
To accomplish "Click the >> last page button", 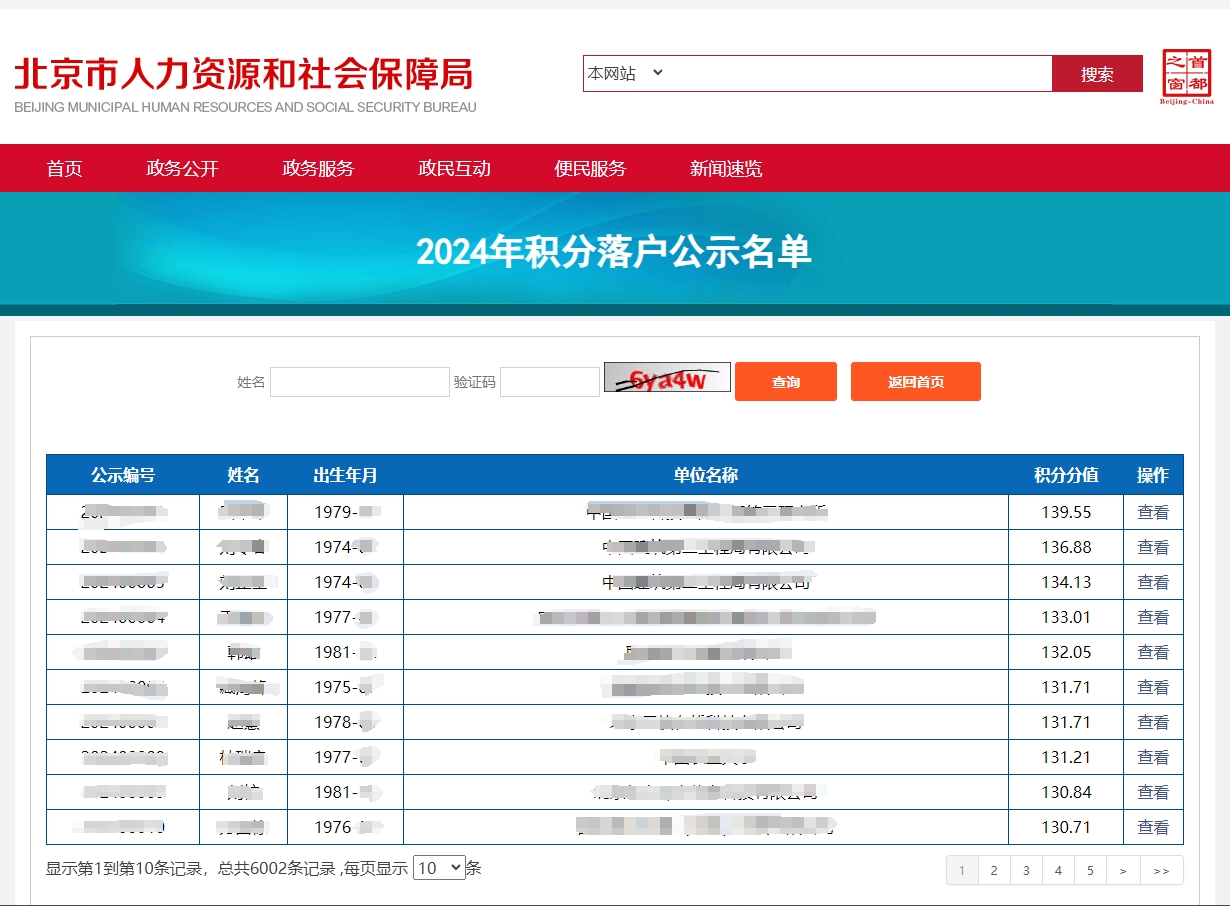I will click(1161, 870).
